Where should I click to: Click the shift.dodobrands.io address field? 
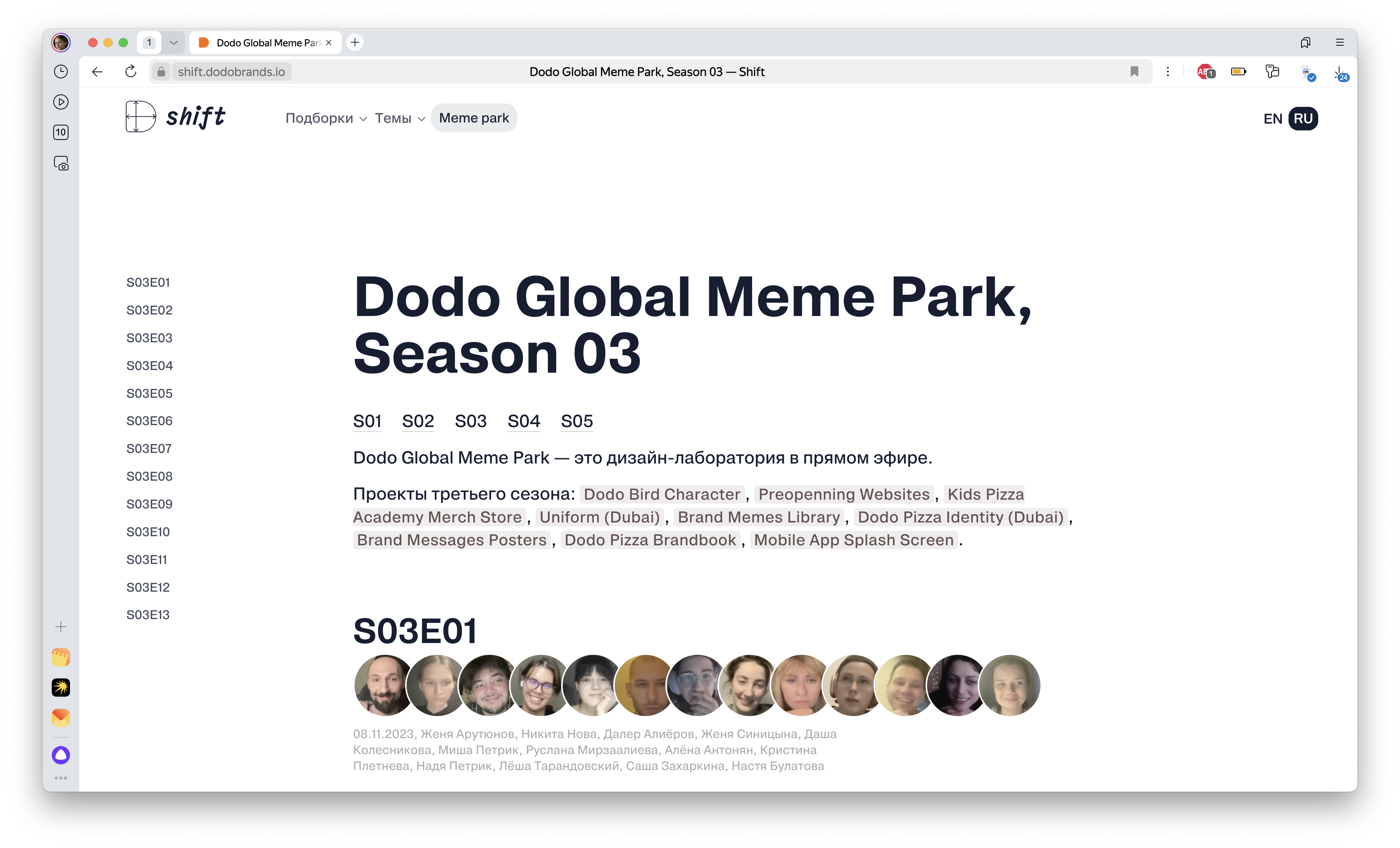click(x=231, y=71)
